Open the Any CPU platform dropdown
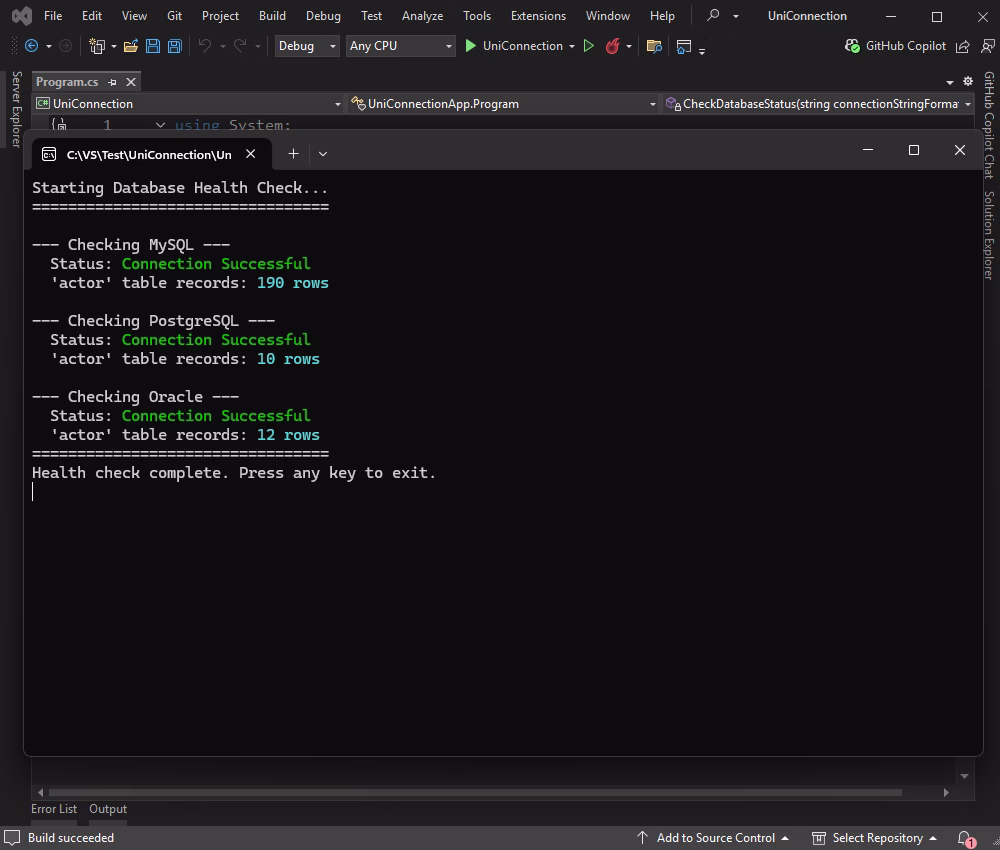Viewport: 1000px width, 850px height. [x=401, y=46]
